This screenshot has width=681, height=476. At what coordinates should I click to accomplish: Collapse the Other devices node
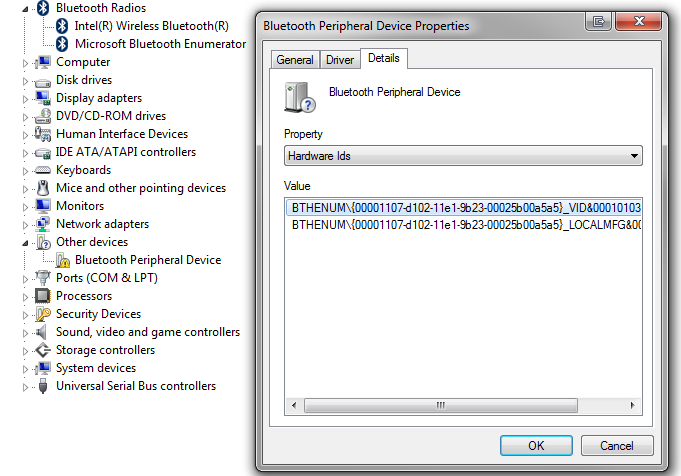pyautogui.click(x=26, y=242)
